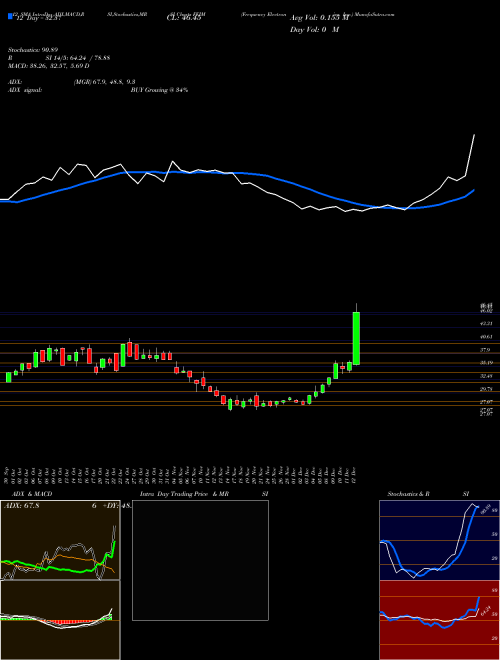Click the MACD histogram panel at the lower left

[60, 620]
